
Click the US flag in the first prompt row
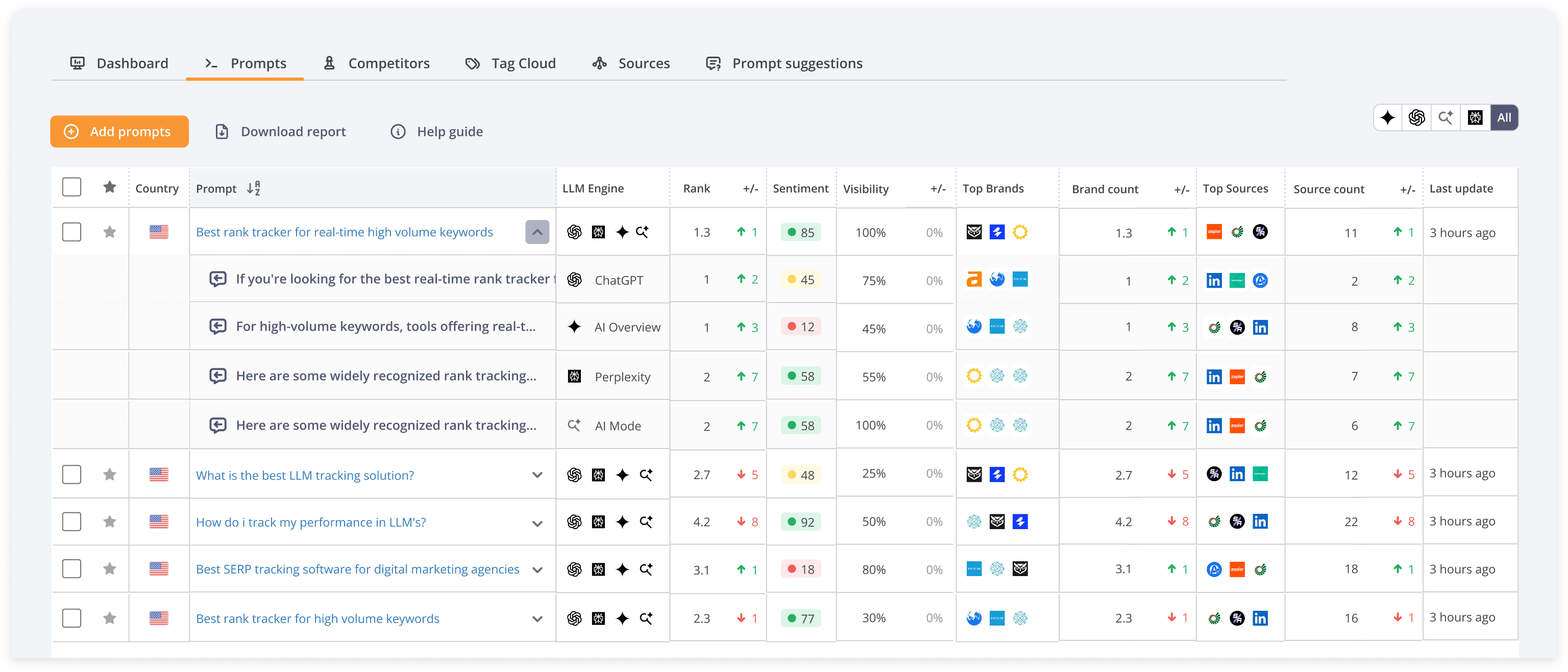[x=158, y=232]
